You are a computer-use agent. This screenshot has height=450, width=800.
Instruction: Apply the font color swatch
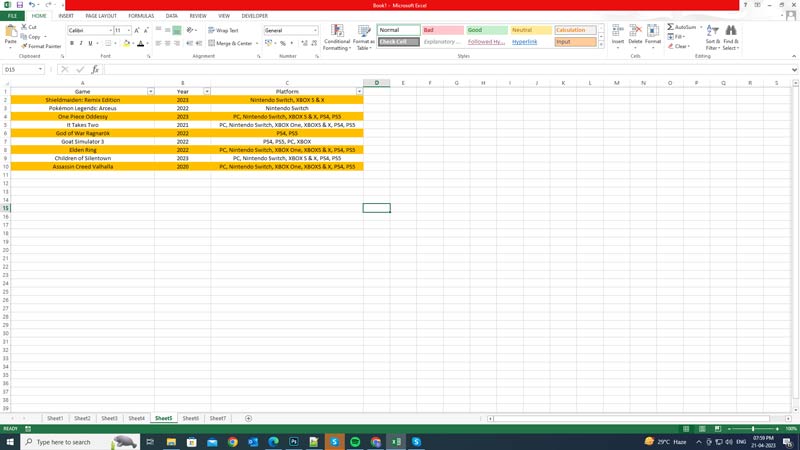(141, 43)
